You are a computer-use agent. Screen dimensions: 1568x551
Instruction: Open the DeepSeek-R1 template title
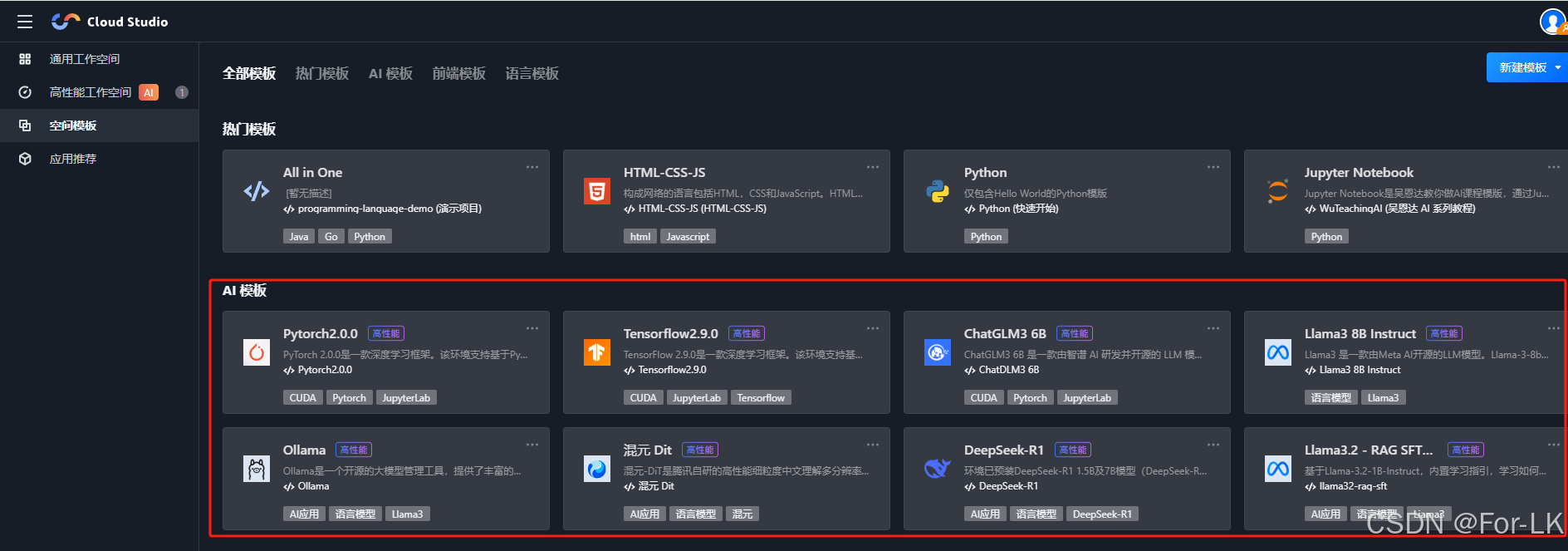click(1004, 450)
